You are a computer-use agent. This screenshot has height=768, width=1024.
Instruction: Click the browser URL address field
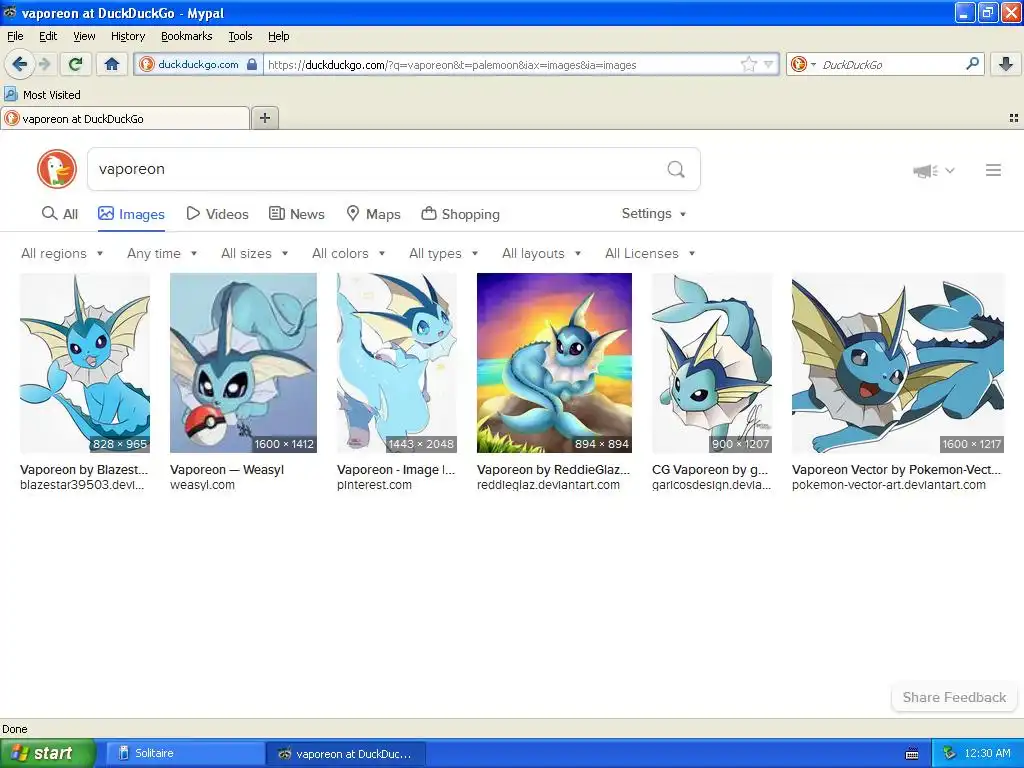[x=500, y=65]
